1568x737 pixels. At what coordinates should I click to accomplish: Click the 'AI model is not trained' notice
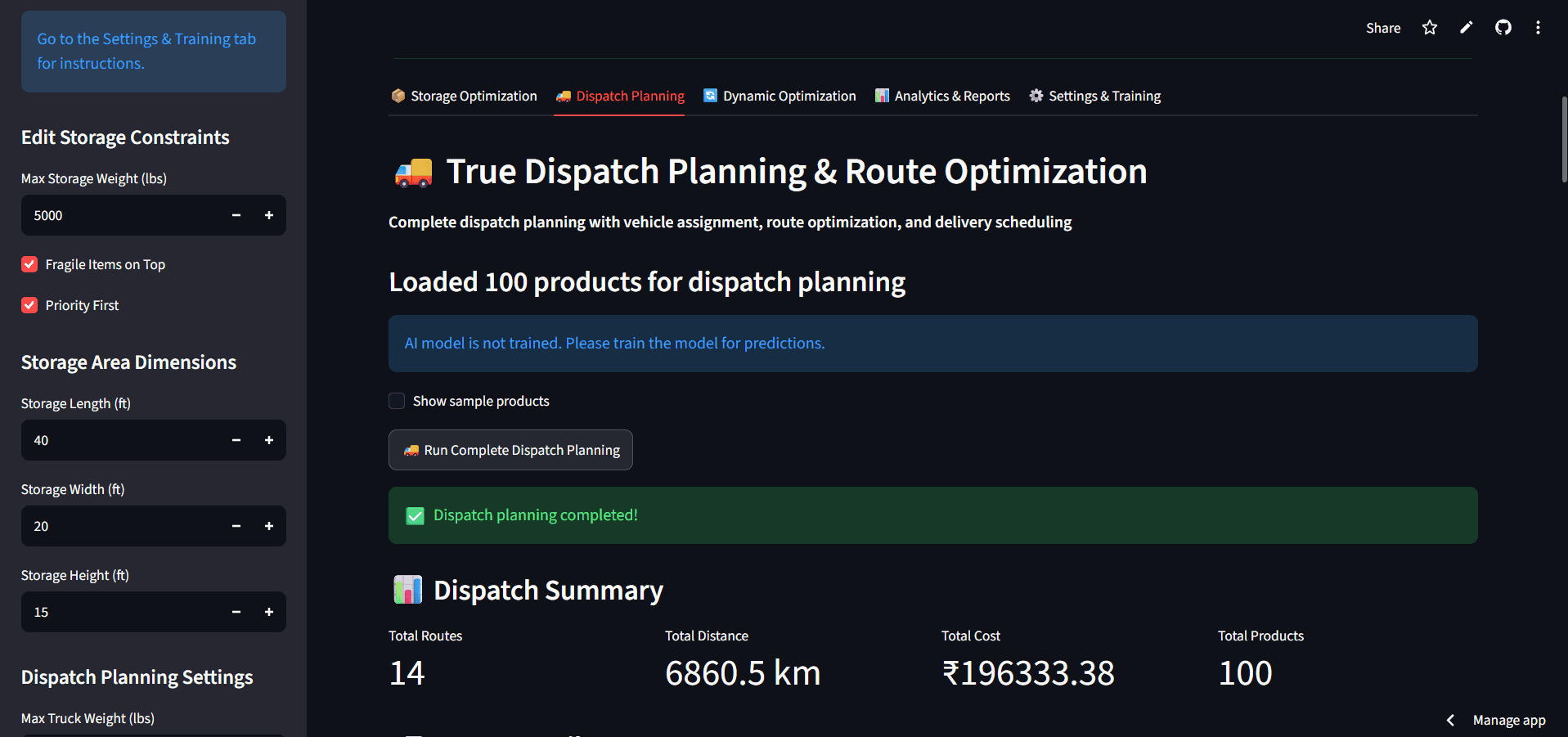point(933,344)
